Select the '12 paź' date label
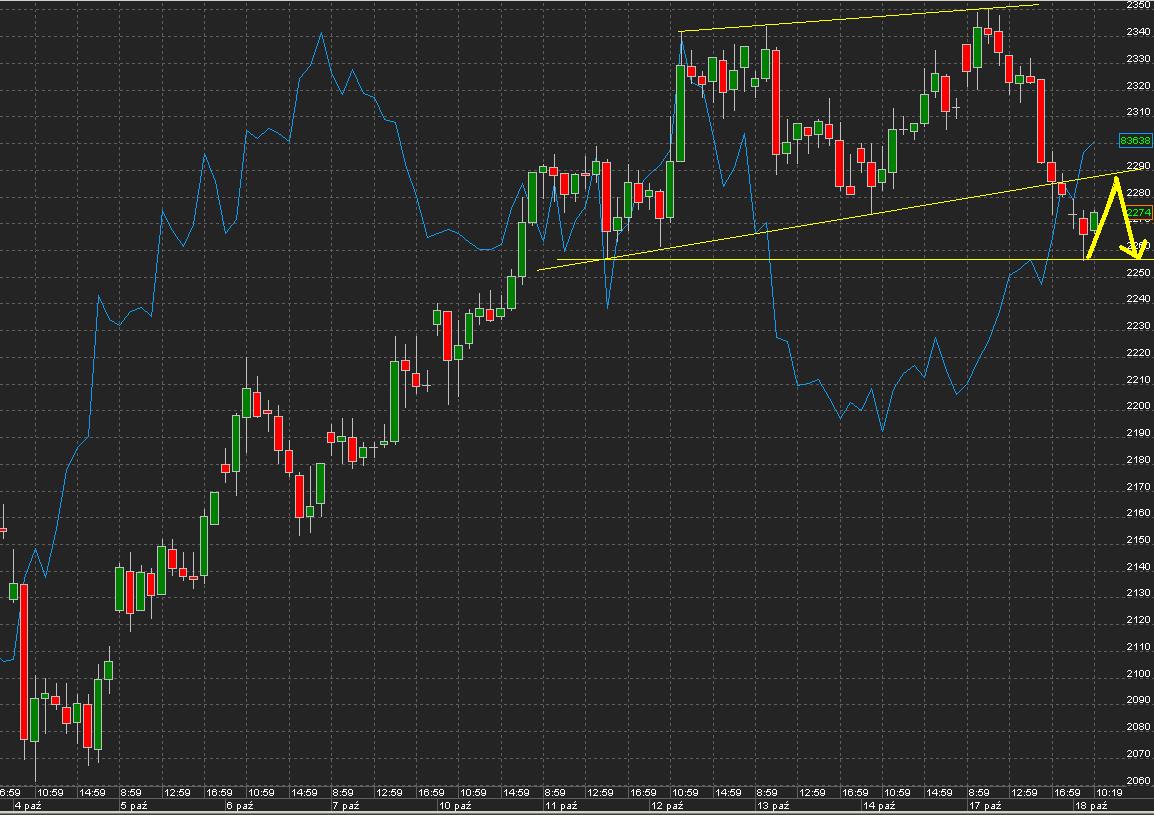This screenshot has width=1154, height=815. tap(667, 806)
